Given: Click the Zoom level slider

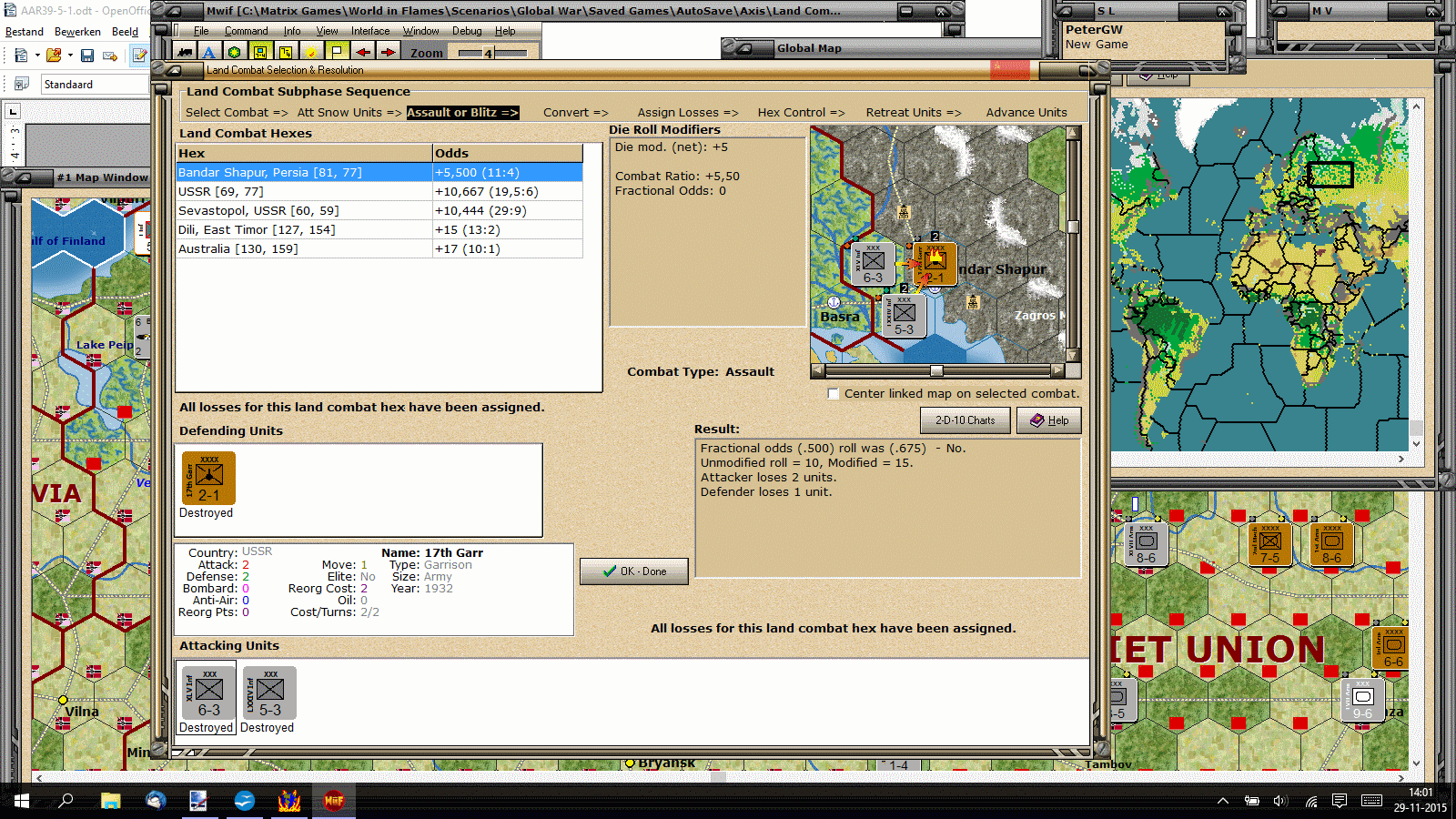Looking at the screenshot, I should tap(491, 53).
